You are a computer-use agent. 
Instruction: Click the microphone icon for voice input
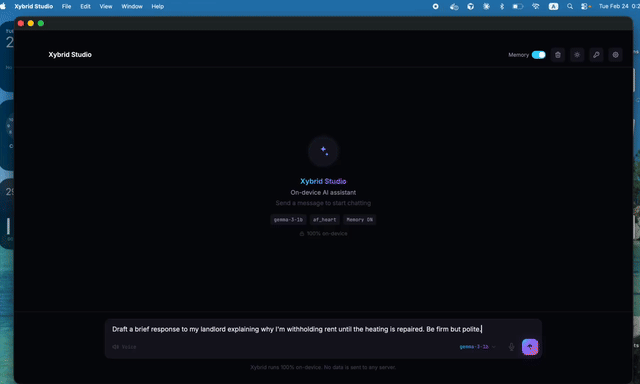(511, 347)
